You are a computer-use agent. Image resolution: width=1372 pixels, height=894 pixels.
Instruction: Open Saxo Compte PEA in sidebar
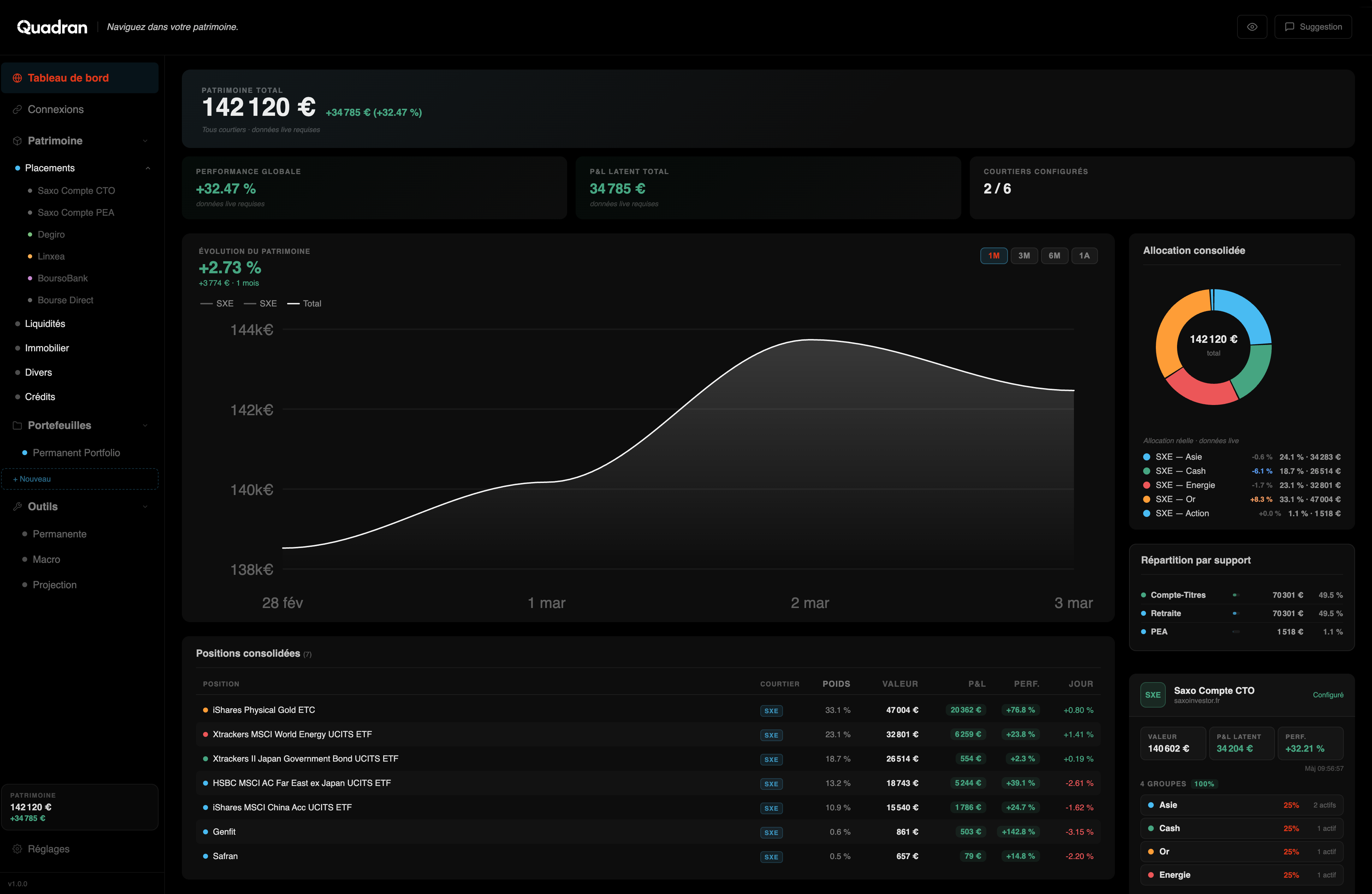(76, 213)
